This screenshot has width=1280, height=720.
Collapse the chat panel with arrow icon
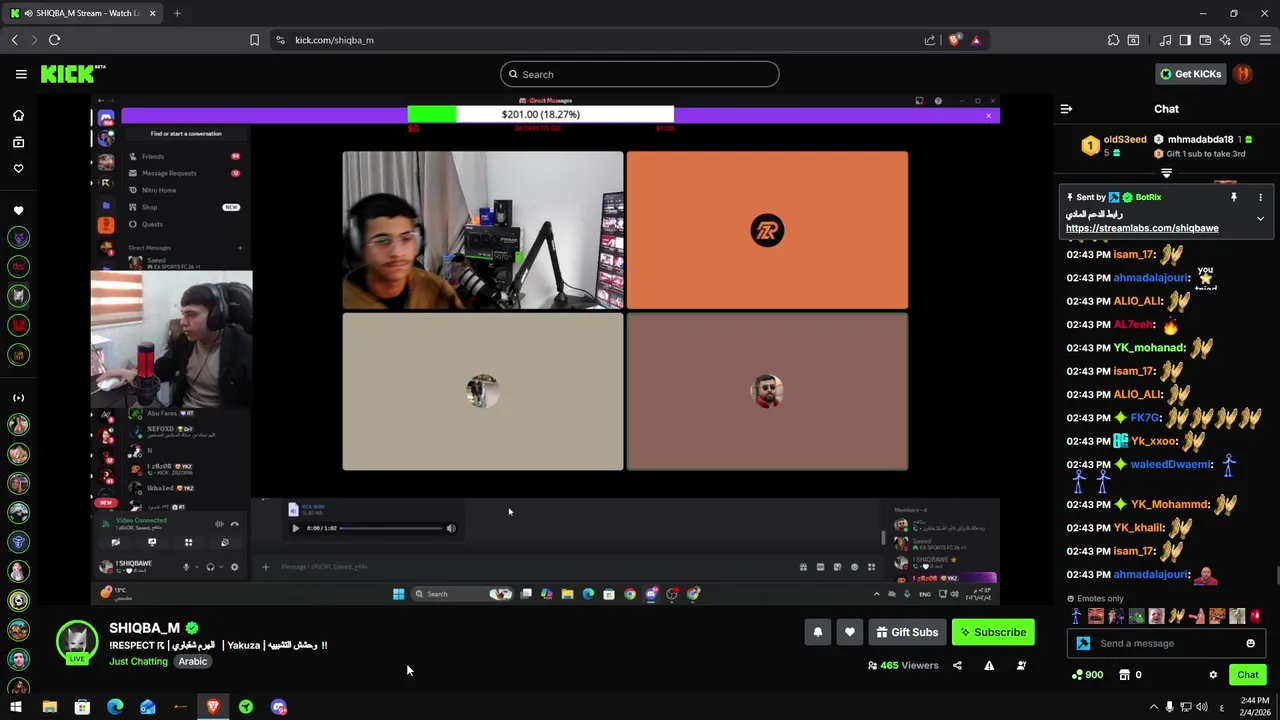click(x=1066, y=109)
